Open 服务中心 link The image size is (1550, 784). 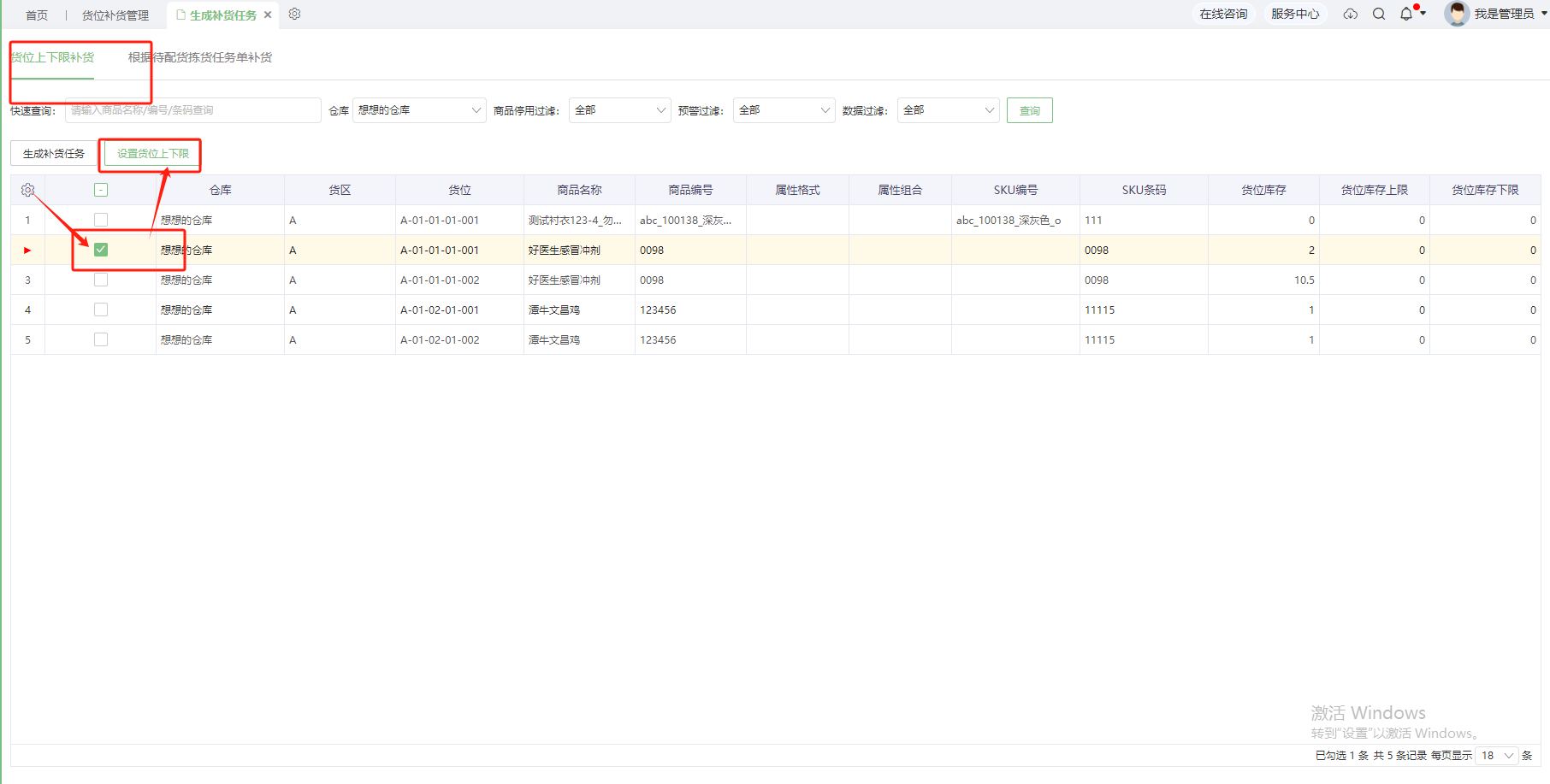pyautogui.click(x=1295, y=14)
